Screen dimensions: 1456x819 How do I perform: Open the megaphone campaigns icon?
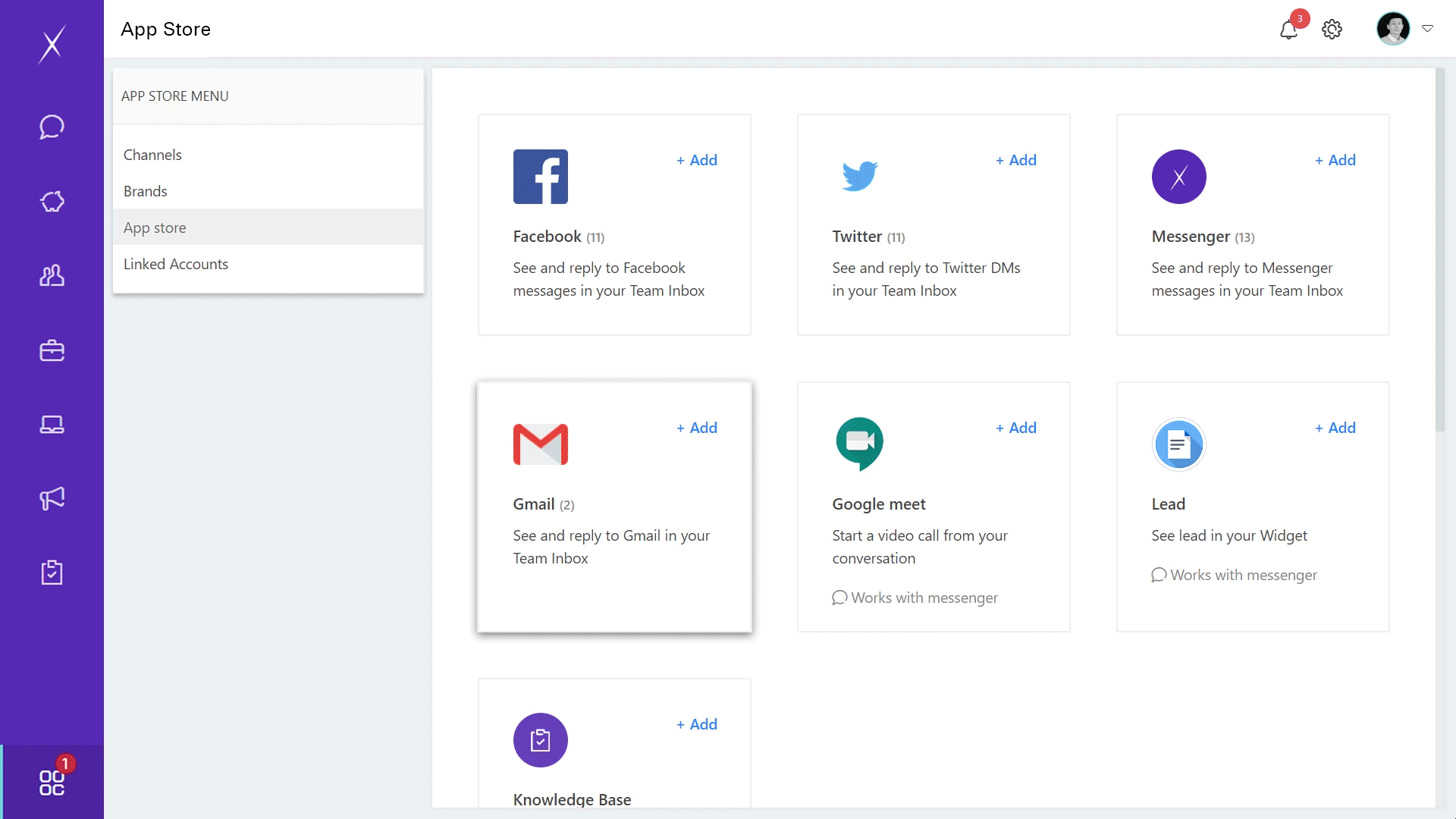(52, 498)
